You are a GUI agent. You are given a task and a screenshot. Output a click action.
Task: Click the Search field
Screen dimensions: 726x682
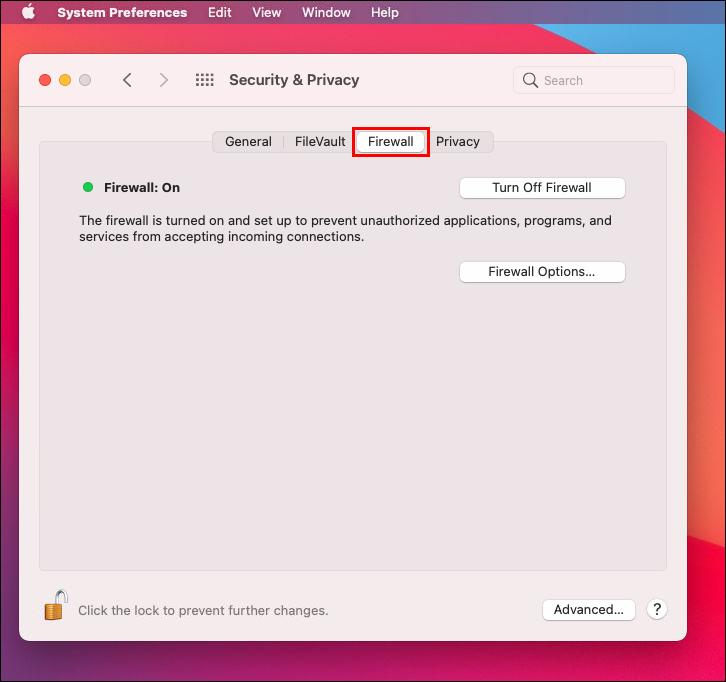tap(594, 80)
